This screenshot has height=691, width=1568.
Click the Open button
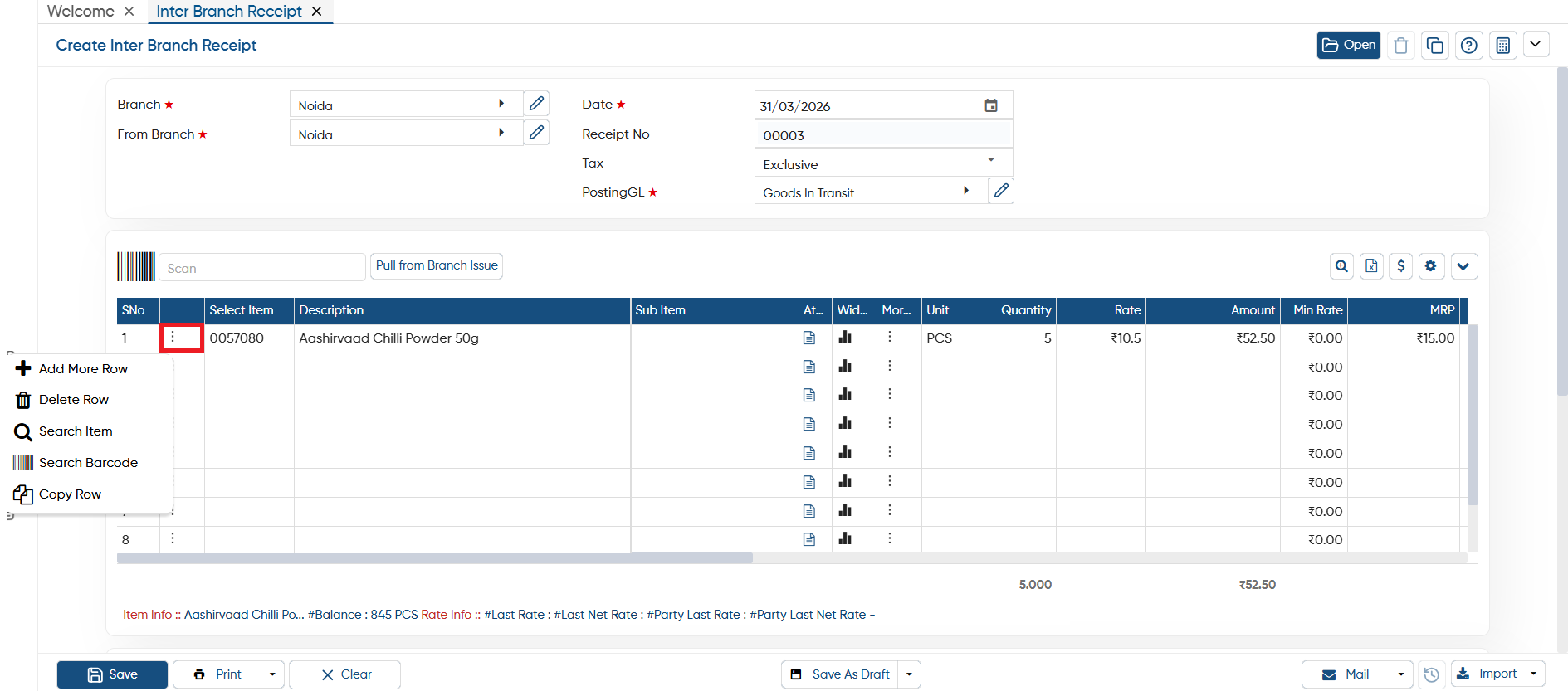tap(1348, 45)
